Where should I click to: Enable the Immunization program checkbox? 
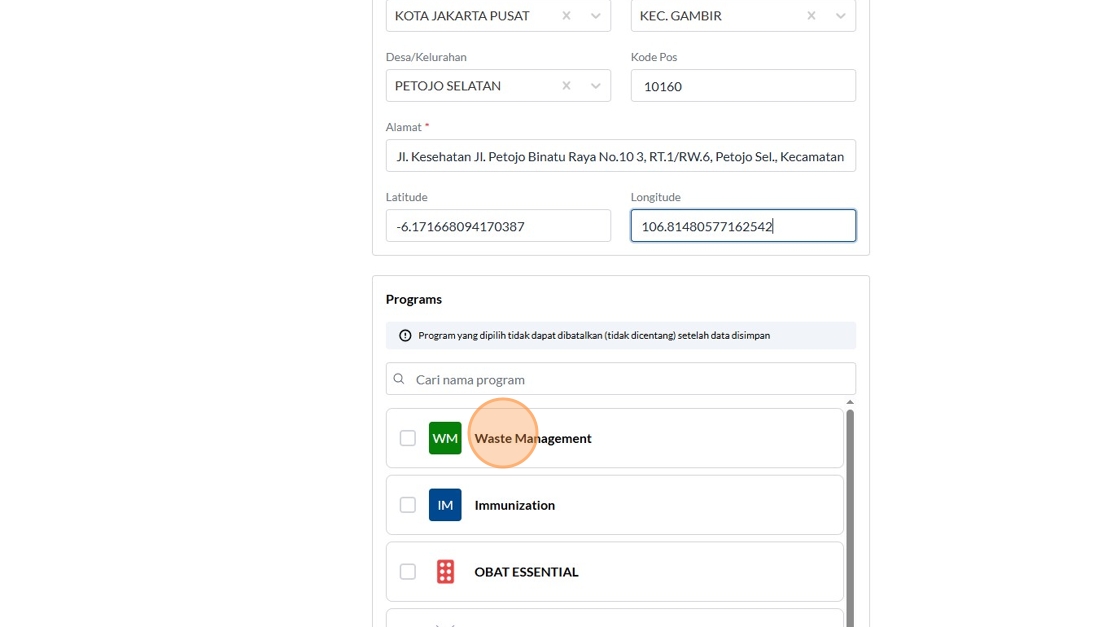pyautogui.click(x=408, y=505)
